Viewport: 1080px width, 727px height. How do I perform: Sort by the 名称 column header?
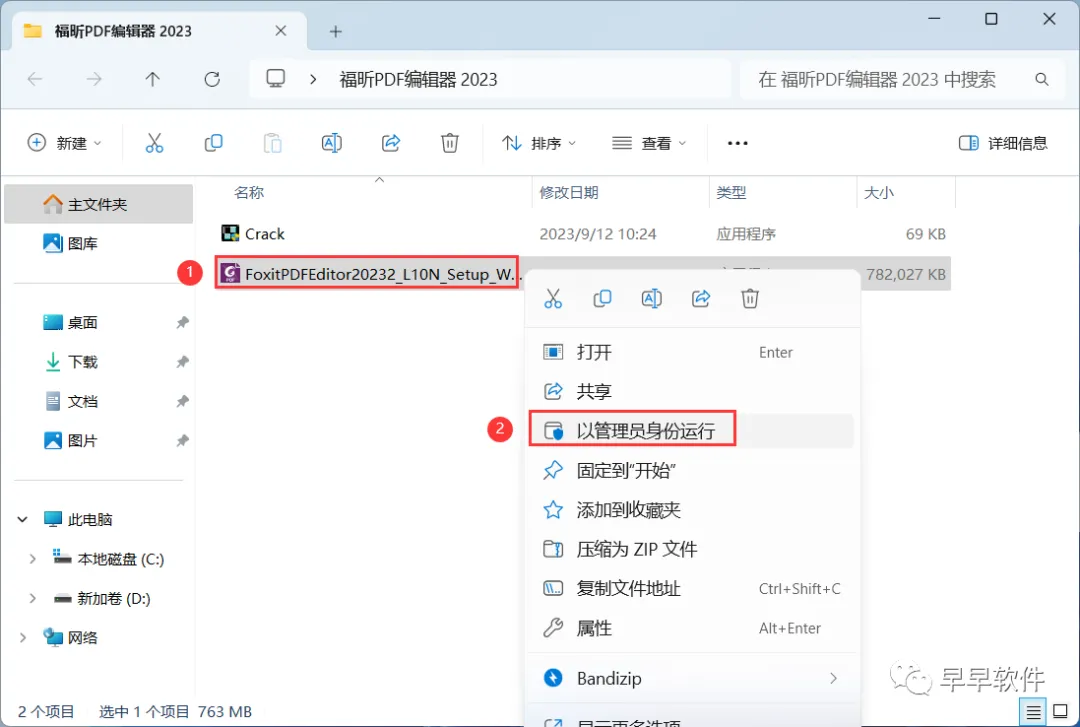249,192
